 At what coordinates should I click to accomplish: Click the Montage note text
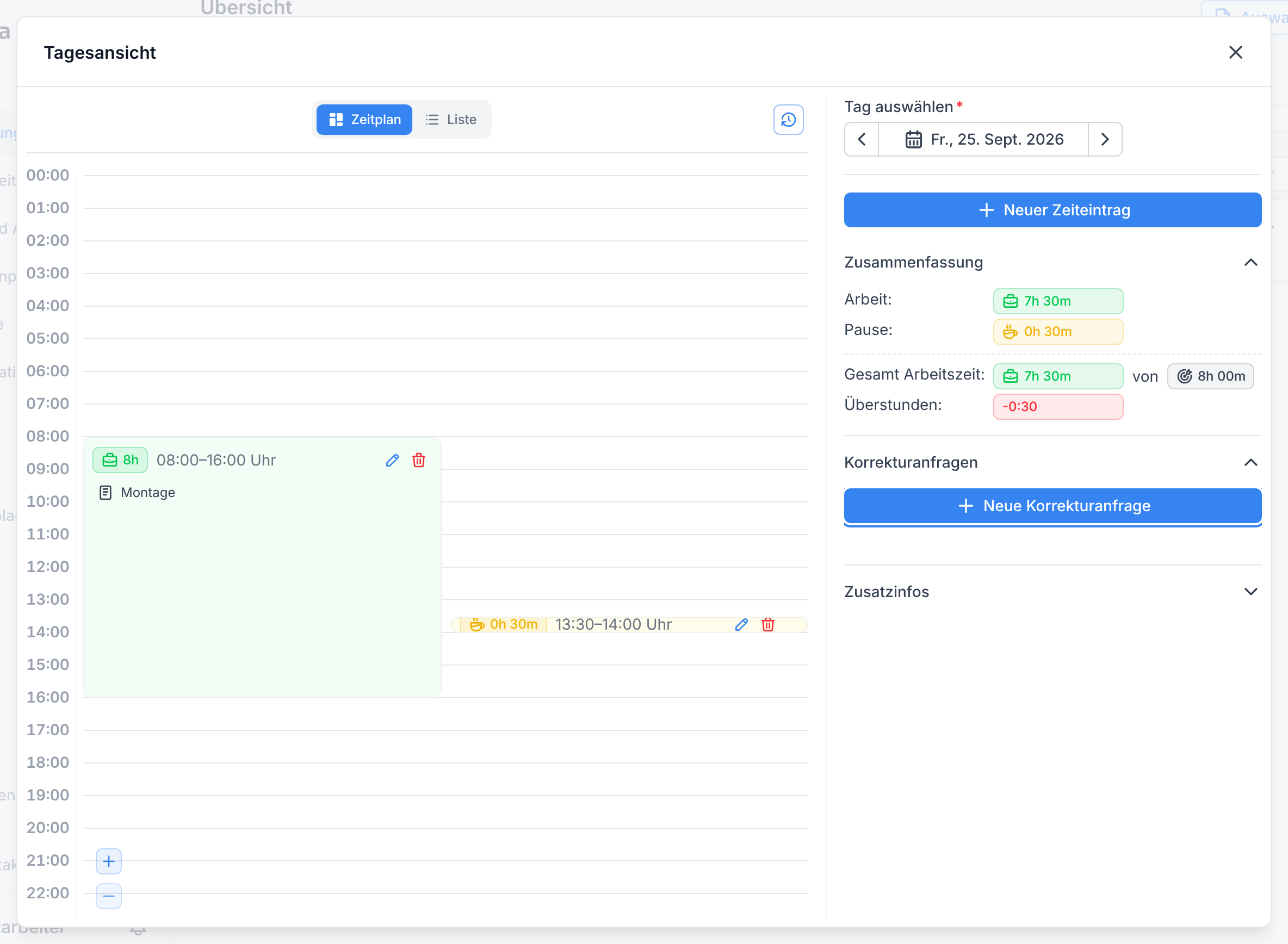148,493
